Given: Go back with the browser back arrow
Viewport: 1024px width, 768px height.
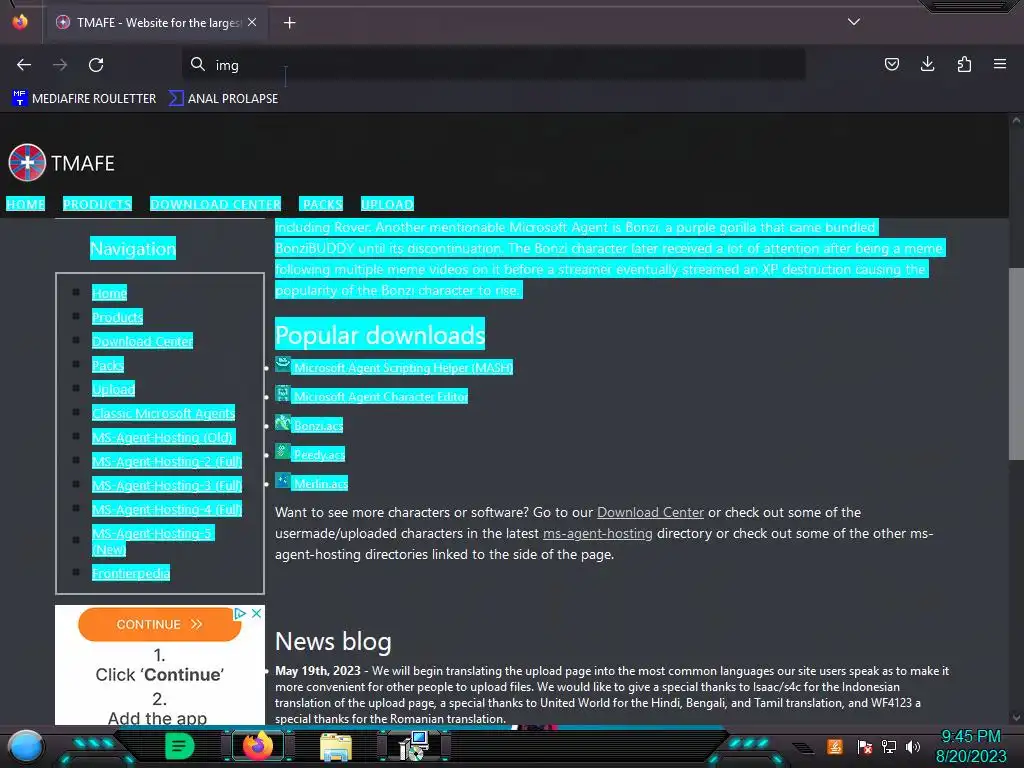Looking at the screenshot, I should click(x=24, y=65).
